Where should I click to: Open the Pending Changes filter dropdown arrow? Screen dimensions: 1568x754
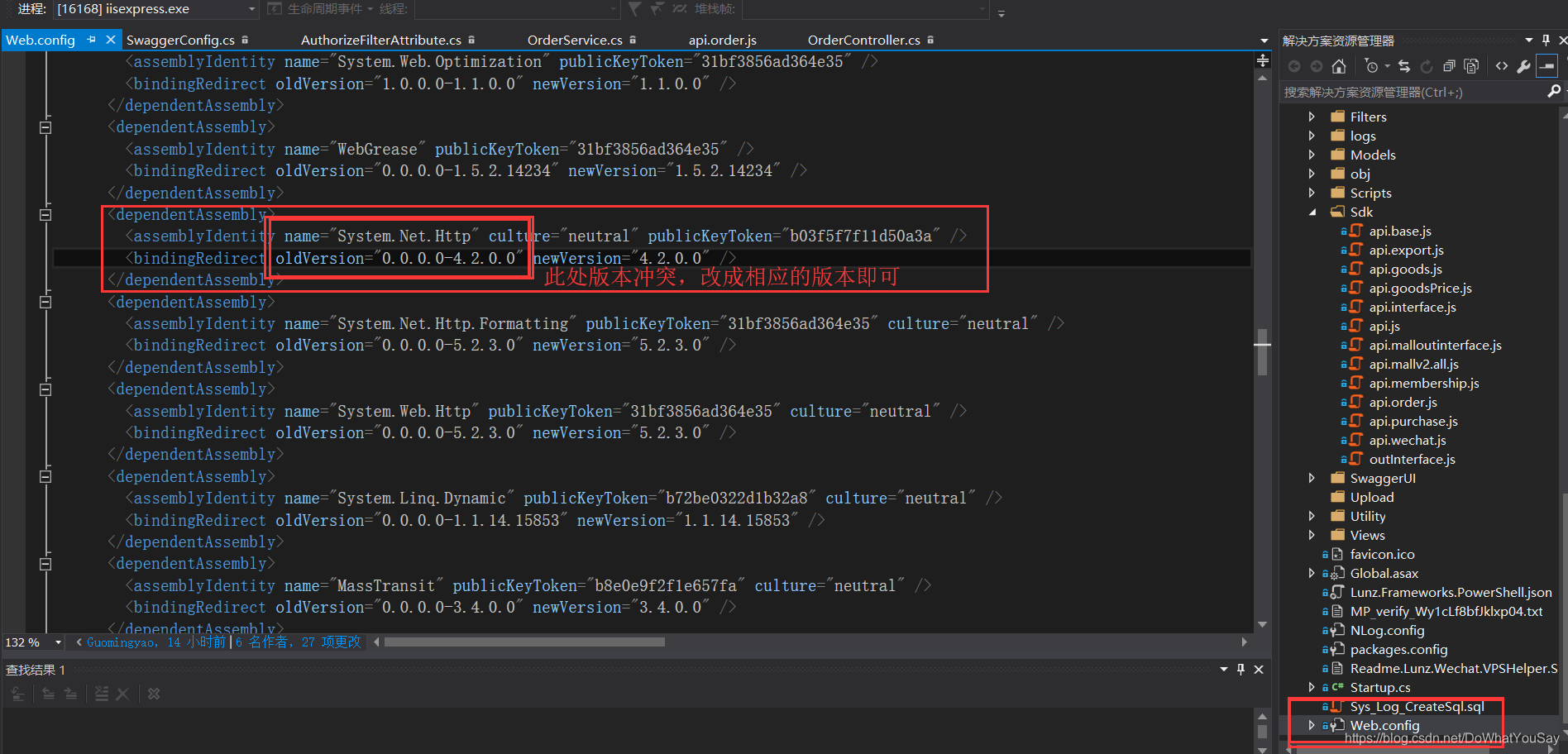point(1388,66)
